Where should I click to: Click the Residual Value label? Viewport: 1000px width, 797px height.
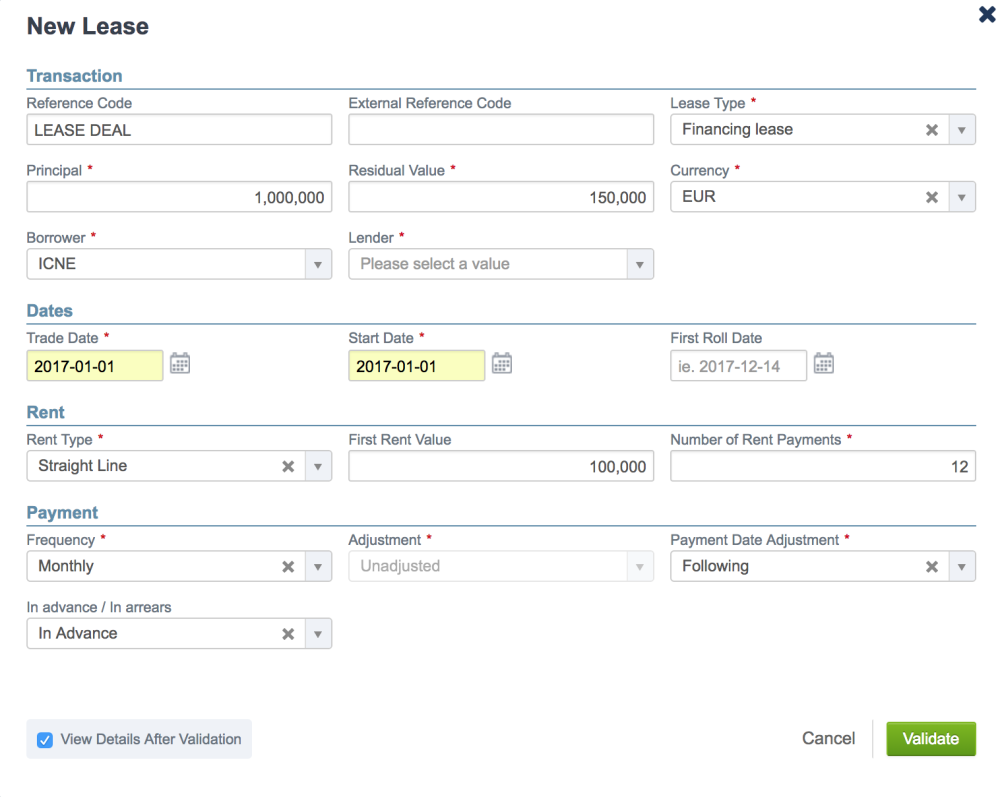(397, 170)
